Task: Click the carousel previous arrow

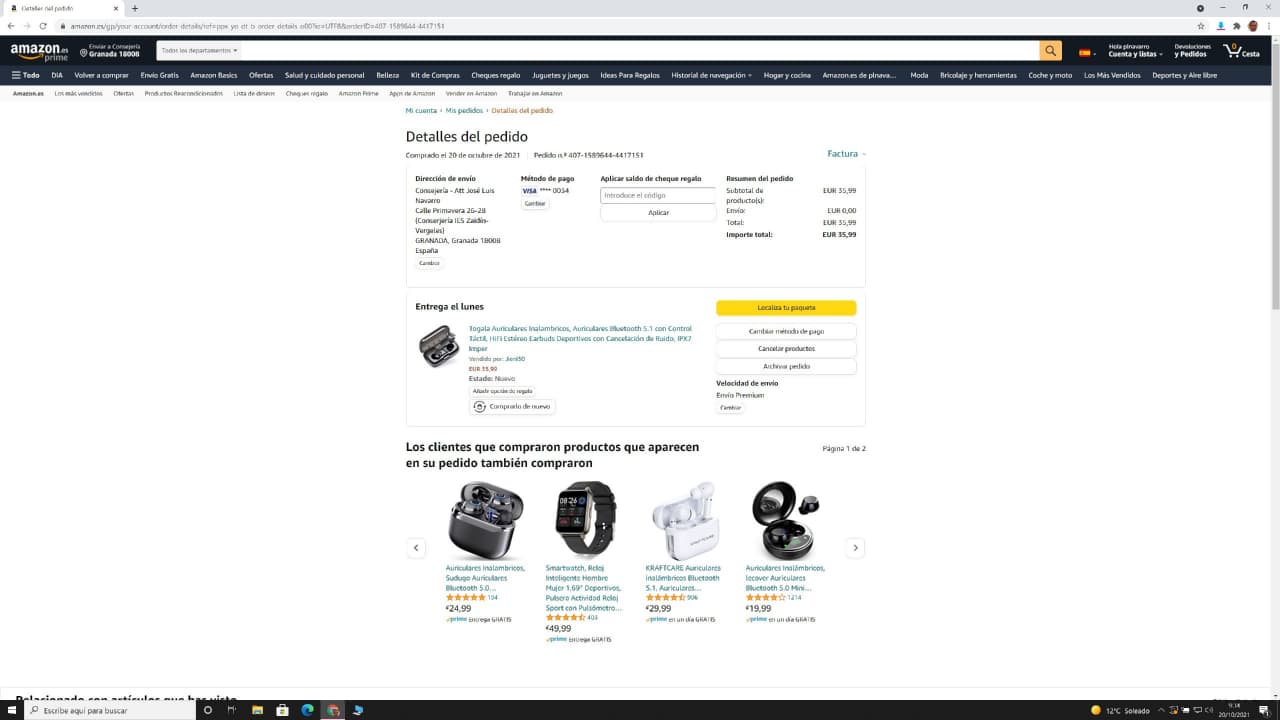Action: [416, 548]
